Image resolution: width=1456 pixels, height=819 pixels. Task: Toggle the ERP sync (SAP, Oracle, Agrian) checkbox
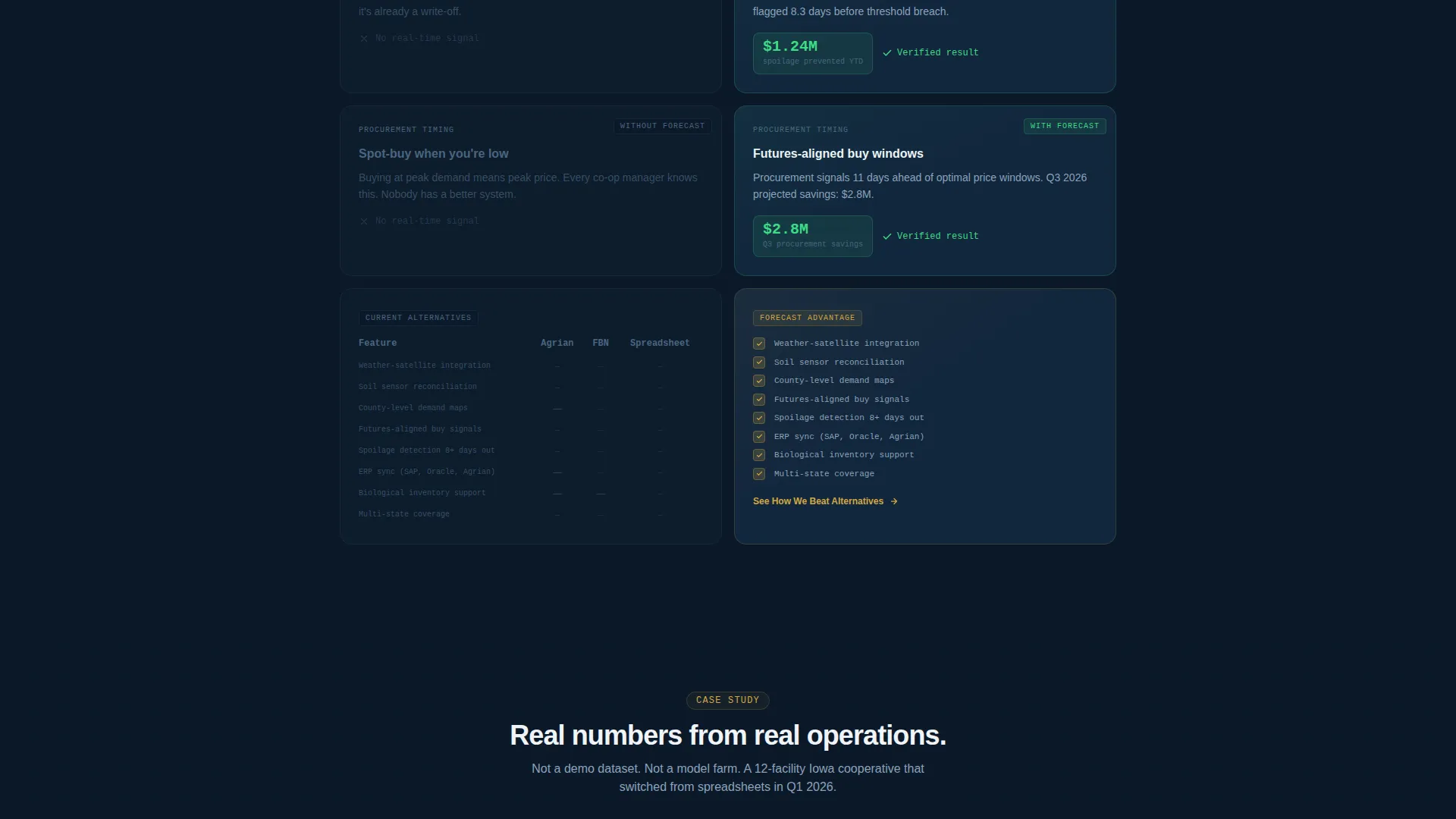[x=759, y=437]
